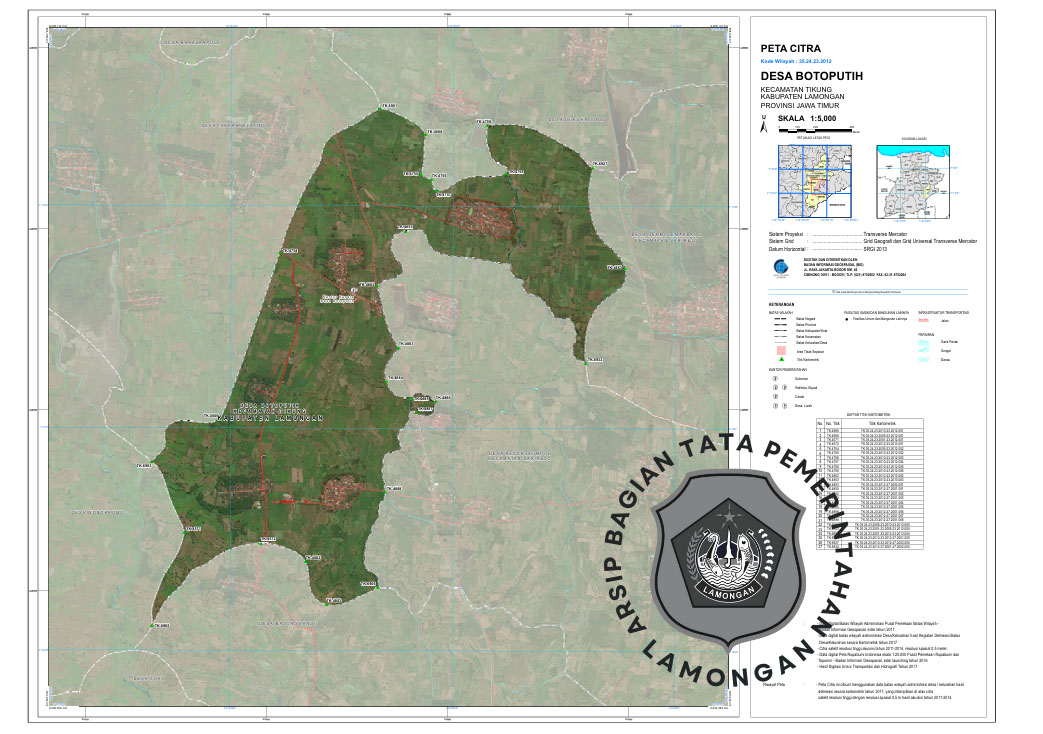1043x734 pixels.
Task: Click the PETA CITRA heading
Action: click(x=791, y=47)
